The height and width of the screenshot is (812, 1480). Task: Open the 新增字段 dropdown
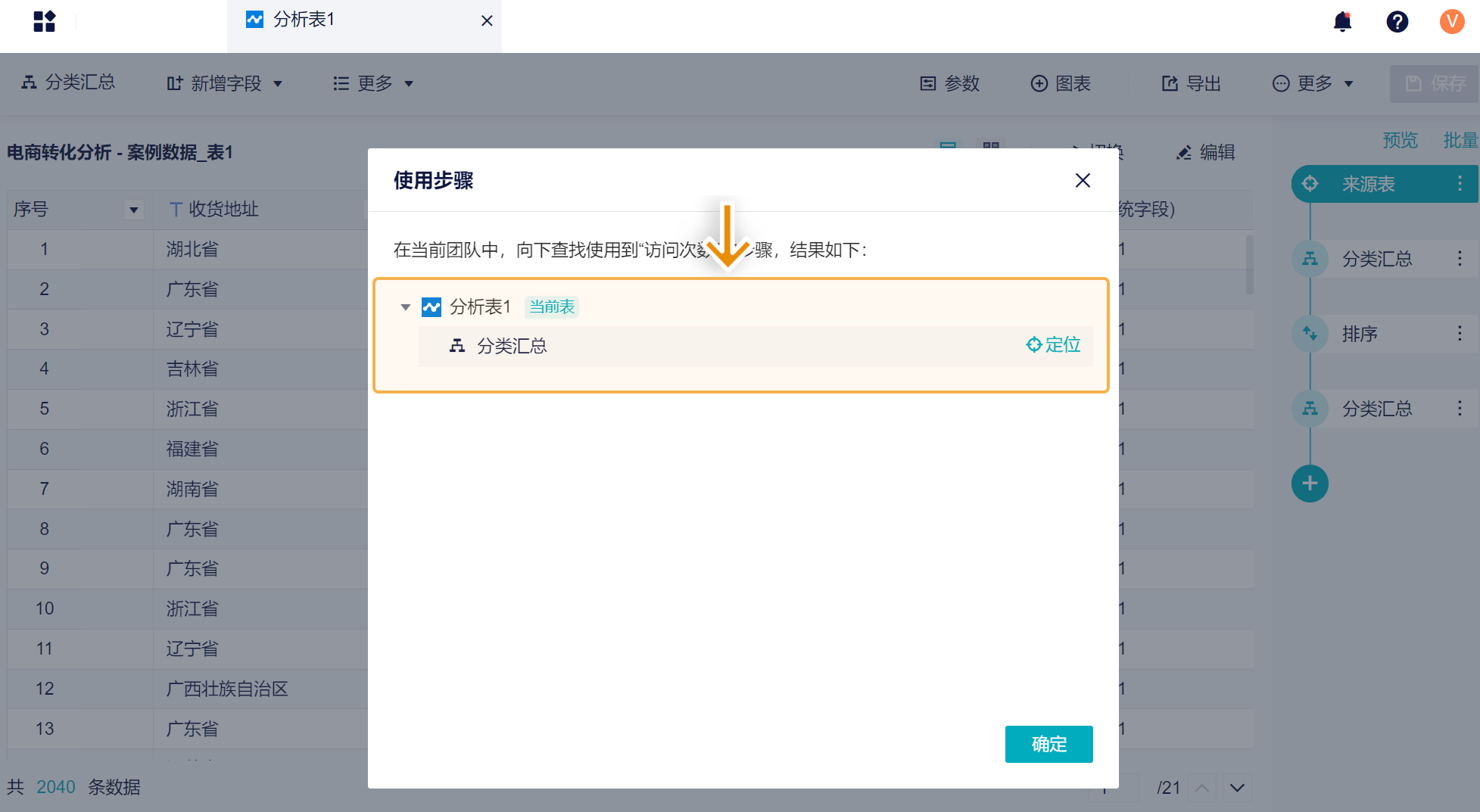click(x=225, y=83)
